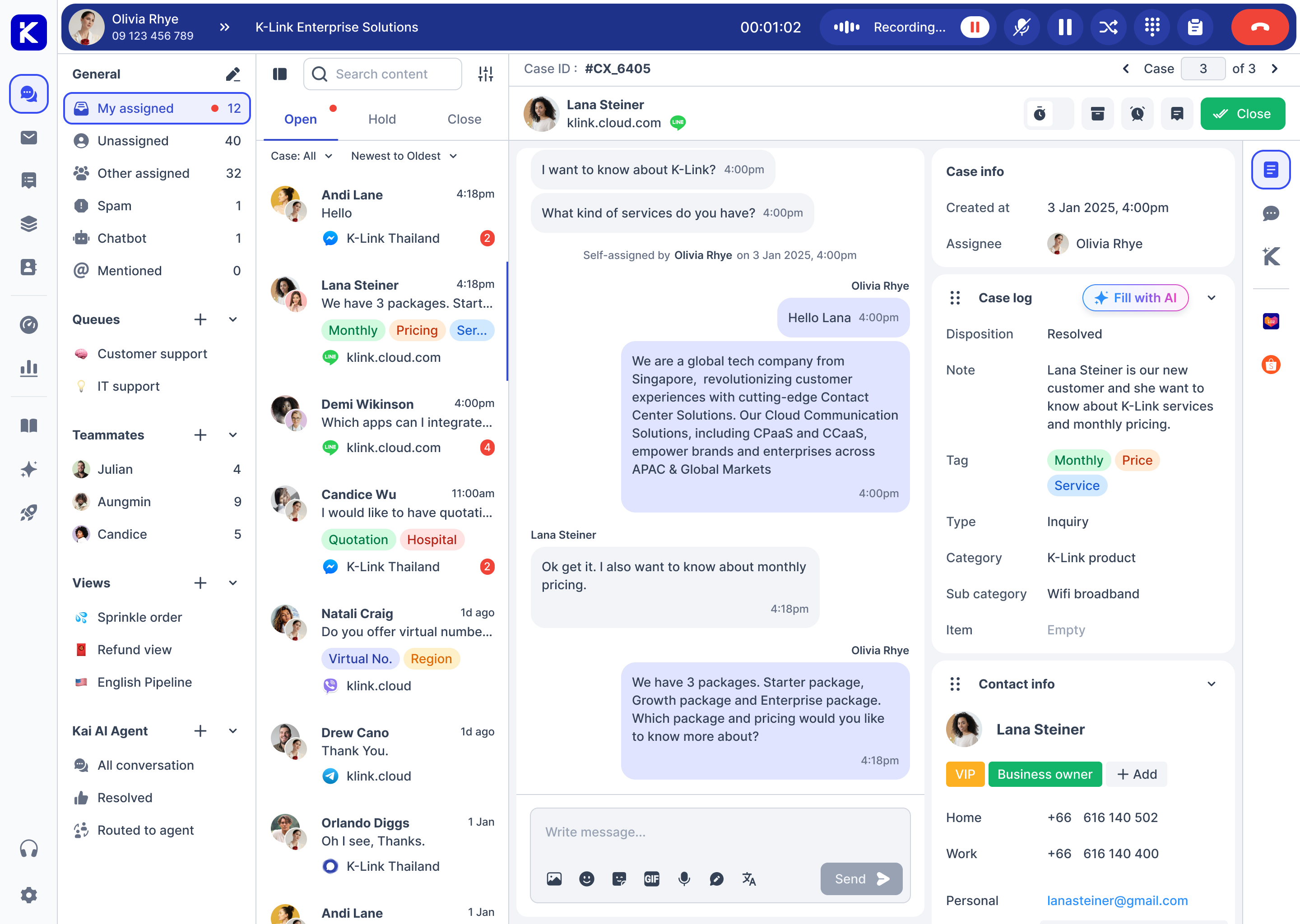Screen dimensions: 1300x924
Task: Open the email section in left sidebar
Action: tap(28, 138)
